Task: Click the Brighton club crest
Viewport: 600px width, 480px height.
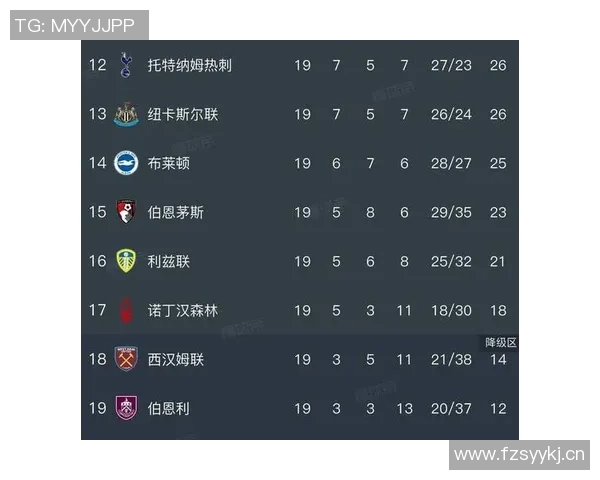Action: (x=126, y=163)
